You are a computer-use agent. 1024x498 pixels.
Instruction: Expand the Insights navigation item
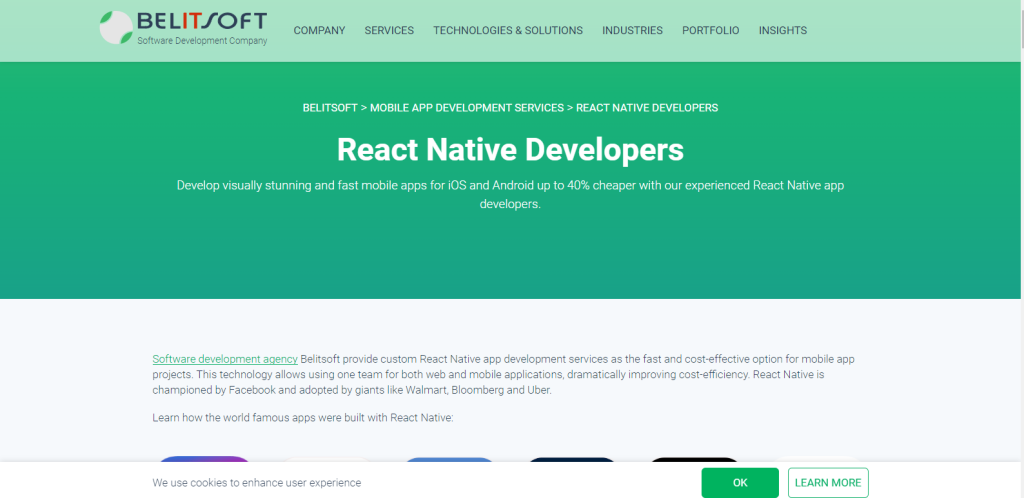782,31
